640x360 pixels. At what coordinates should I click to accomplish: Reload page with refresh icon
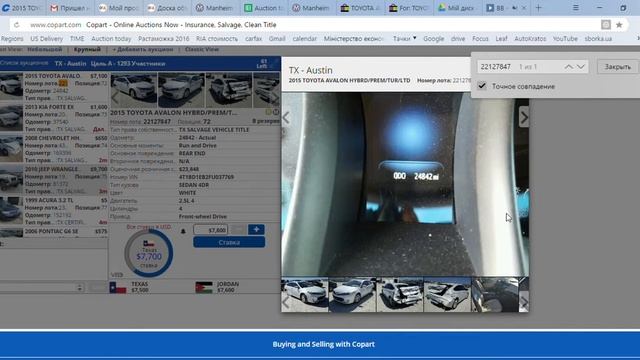(x=17, y=25)
